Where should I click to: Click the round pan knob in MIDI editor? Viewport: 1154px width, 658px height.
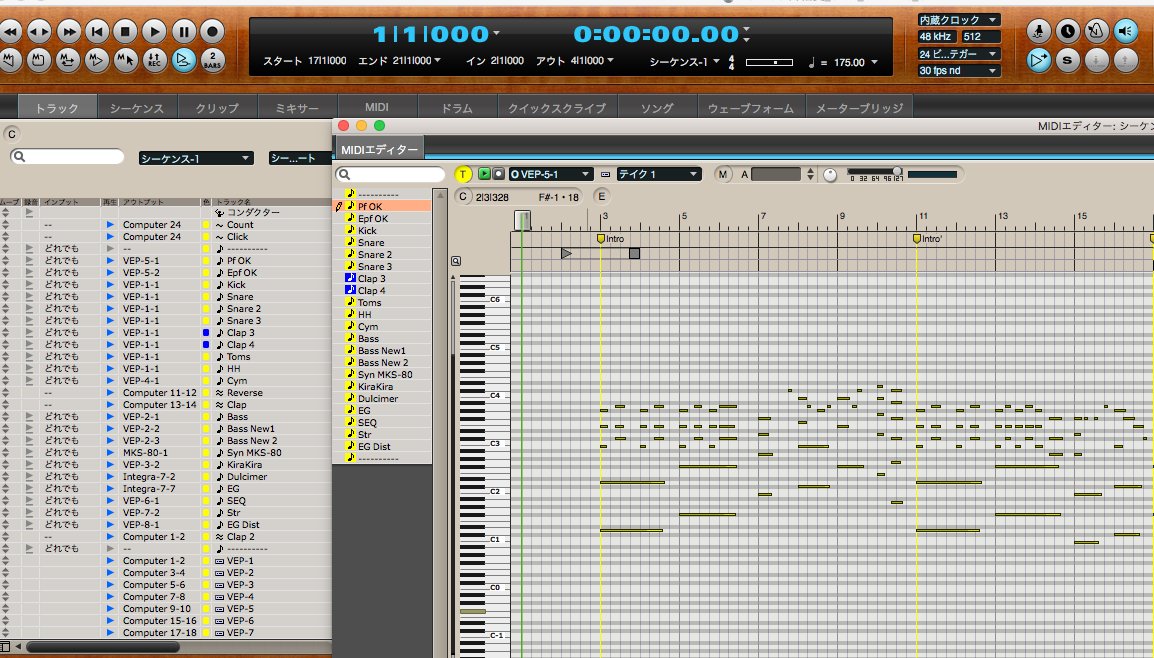click(x=830, y=174)
